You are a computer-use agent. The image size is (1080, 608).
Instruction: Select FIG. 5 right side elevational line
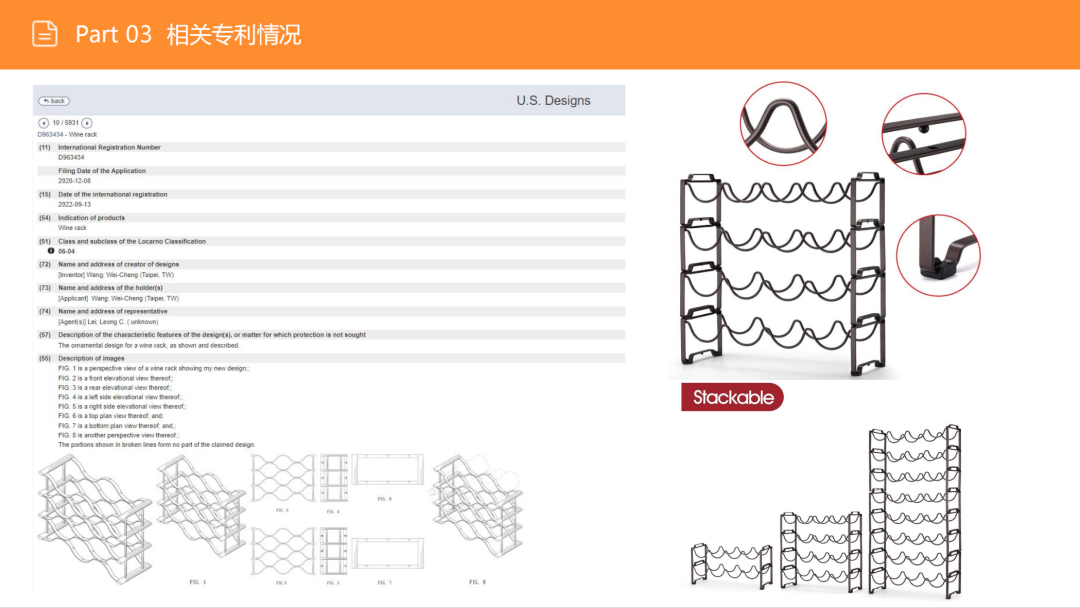point(122,407)
